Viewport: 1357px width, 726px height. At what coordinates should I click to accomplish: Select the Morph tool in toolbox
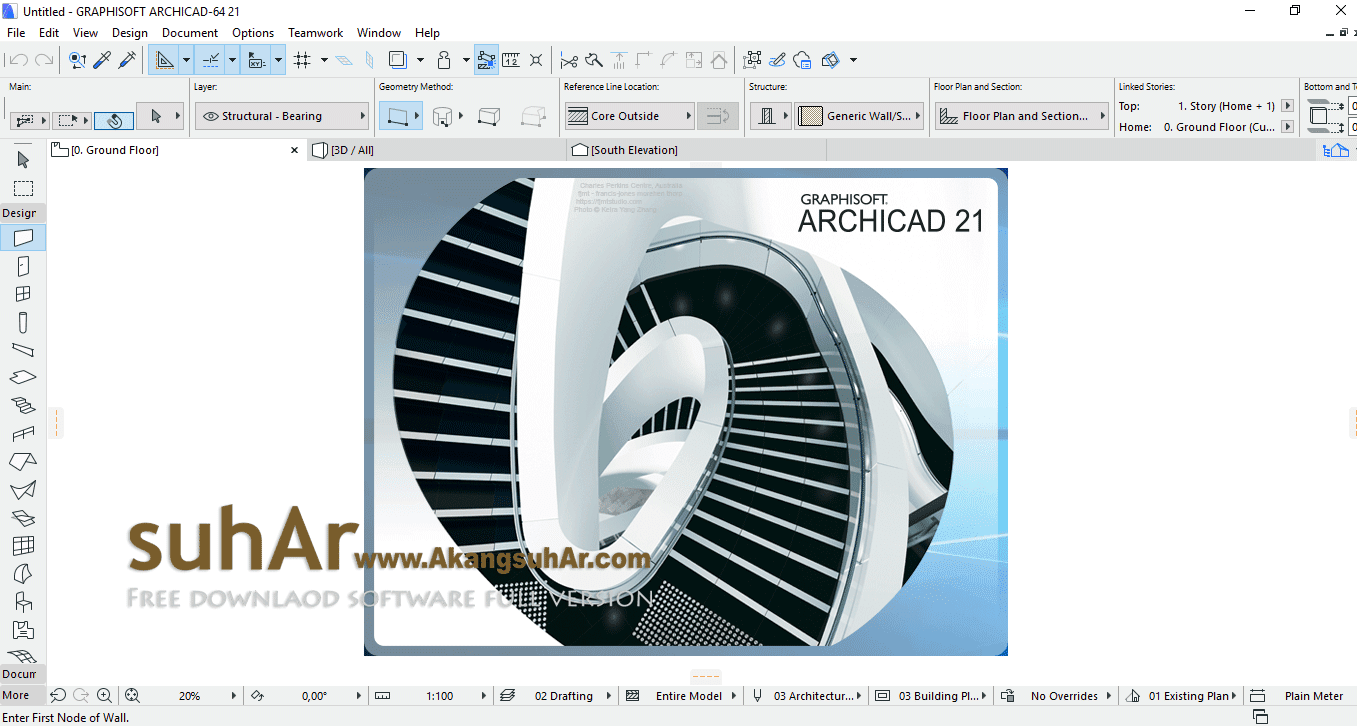[23, 574]
